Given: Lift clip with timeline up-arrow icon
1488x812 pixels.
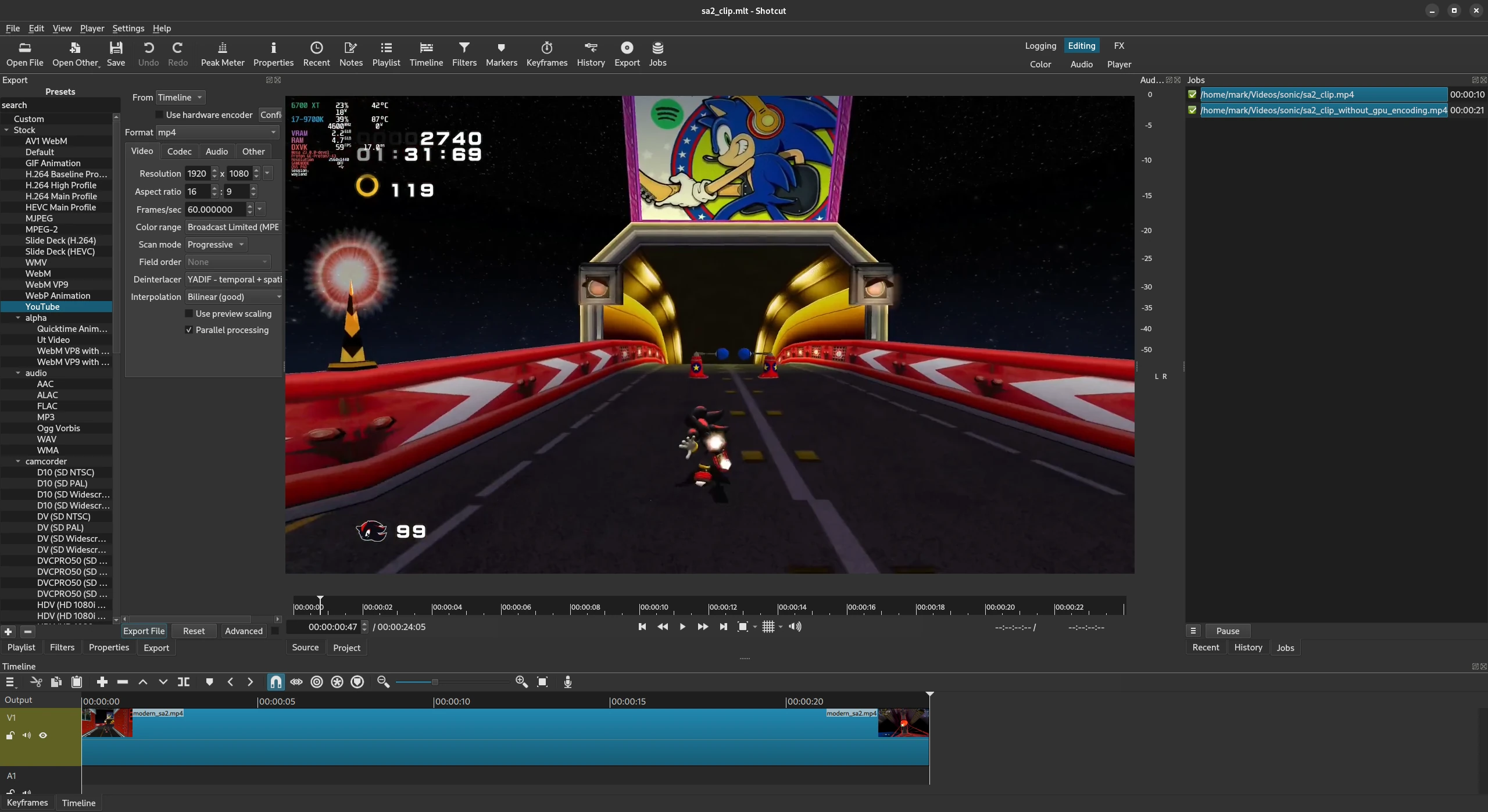Looking at the screenshot, I should click(x=142, y=682).
